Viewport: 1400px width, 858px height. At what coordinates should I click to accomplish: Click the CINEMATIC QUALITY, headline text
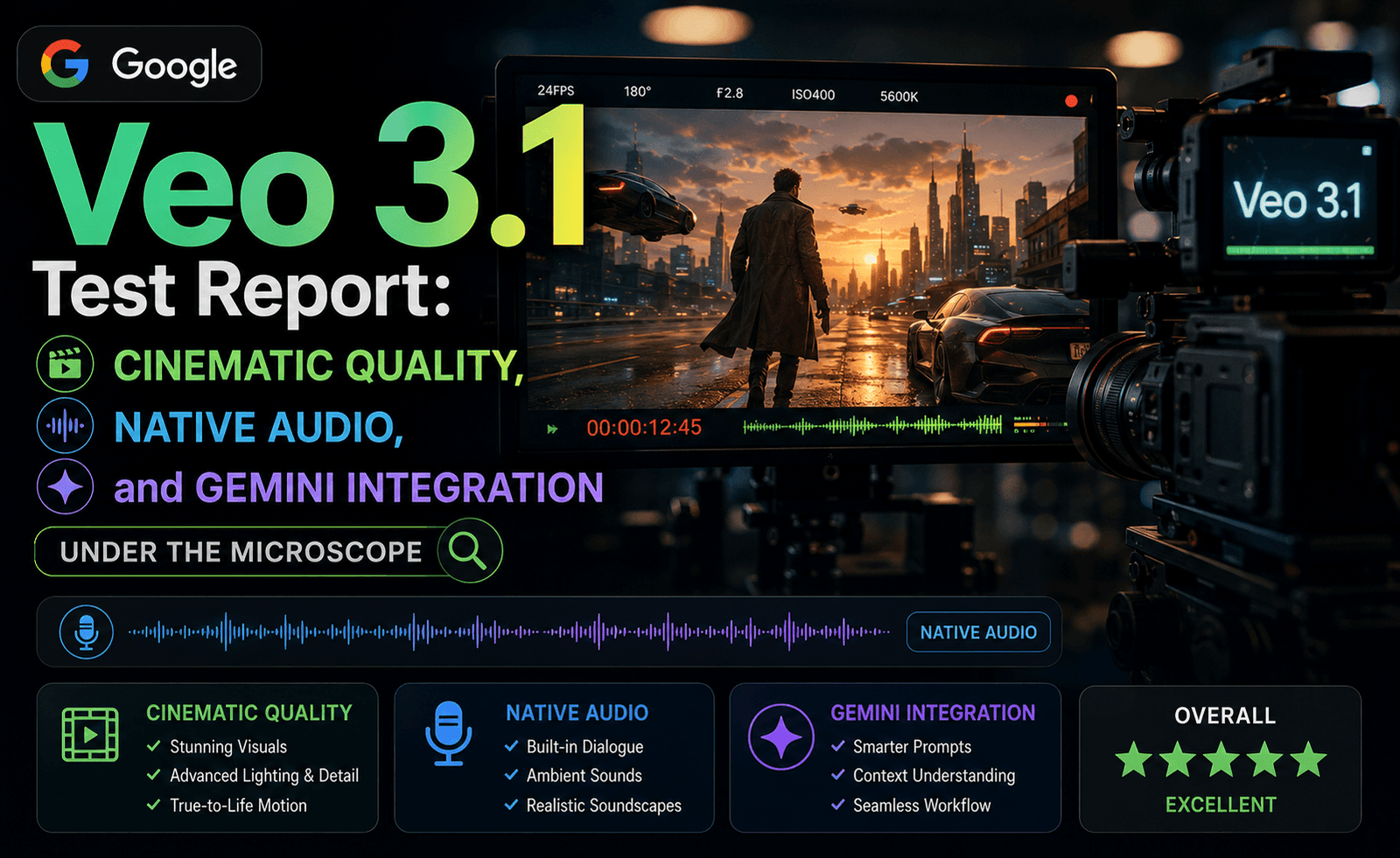[318, 366]
